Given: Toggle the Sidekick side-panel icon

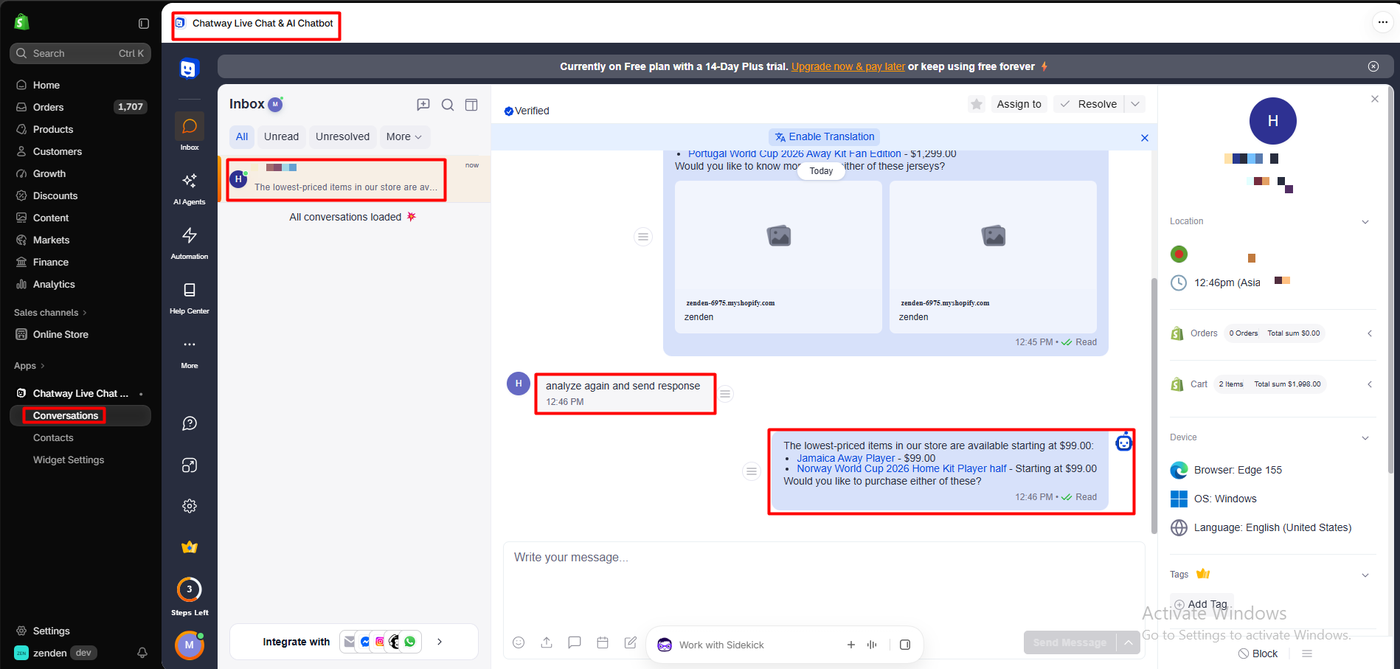Looking at the screenshot, I should pyautogui.click(x=905, y=645).
